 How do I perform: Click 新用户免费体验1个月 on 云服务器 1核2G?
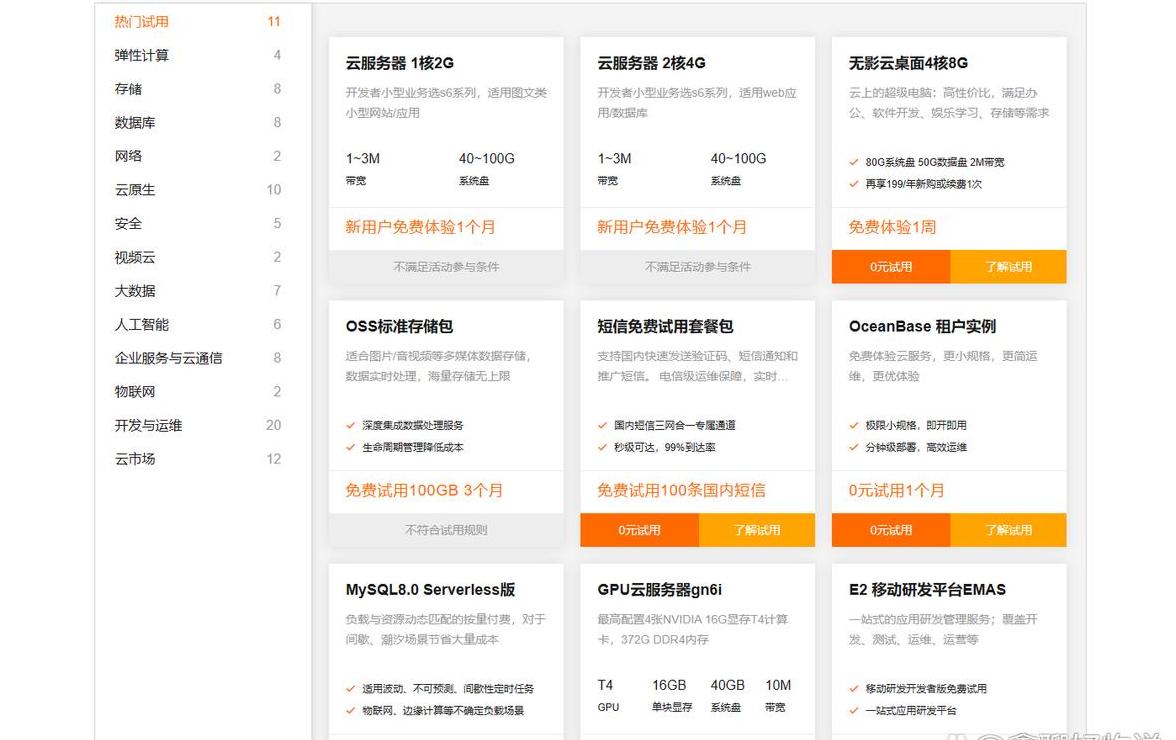[420, 227]
